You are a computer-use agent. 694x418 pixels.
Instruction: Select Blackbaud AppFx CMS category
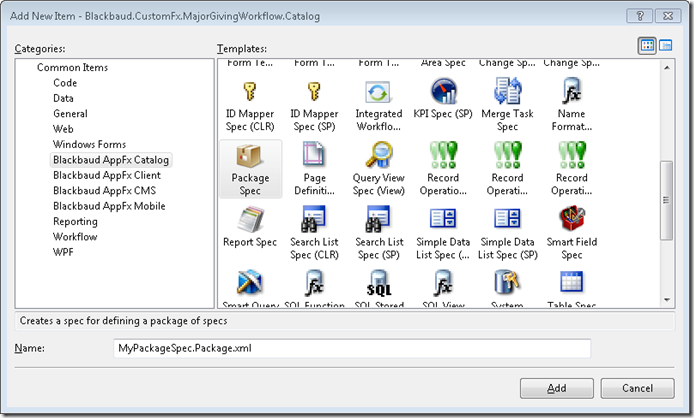[x=104, y=190]
